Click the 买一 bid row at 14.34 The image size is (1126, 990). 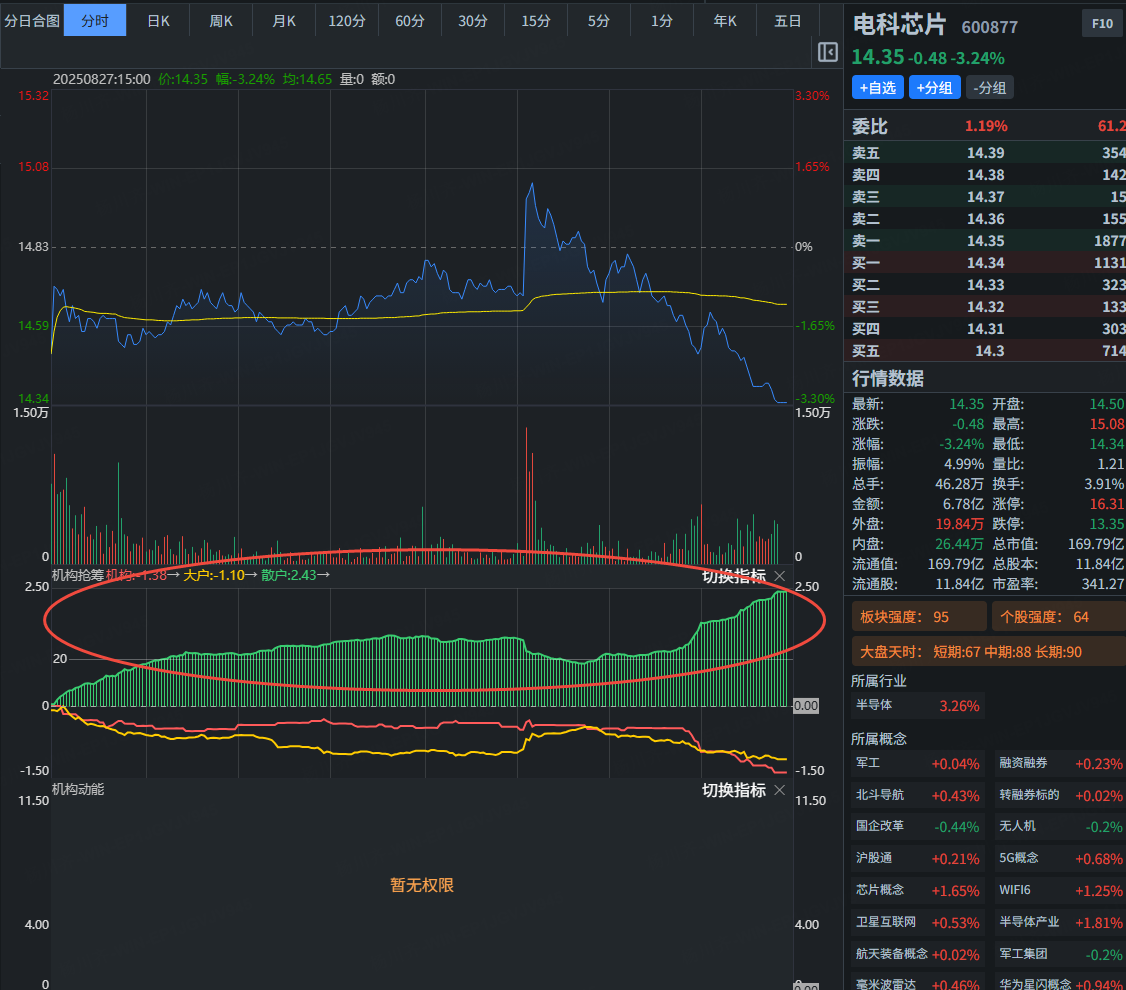coord(987,263)
